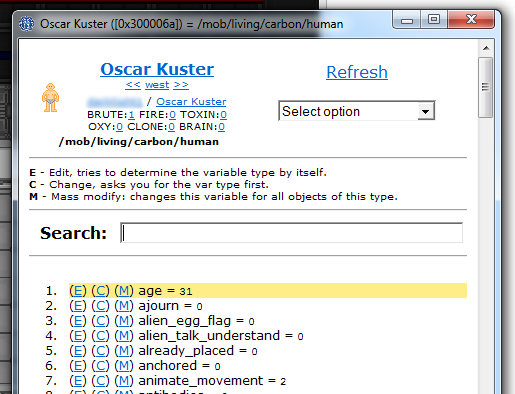Image resolution: width=515 pixels, height=394 pixels.
Task: Click the human mob sprite icon
Action: [x=50, y=97]
